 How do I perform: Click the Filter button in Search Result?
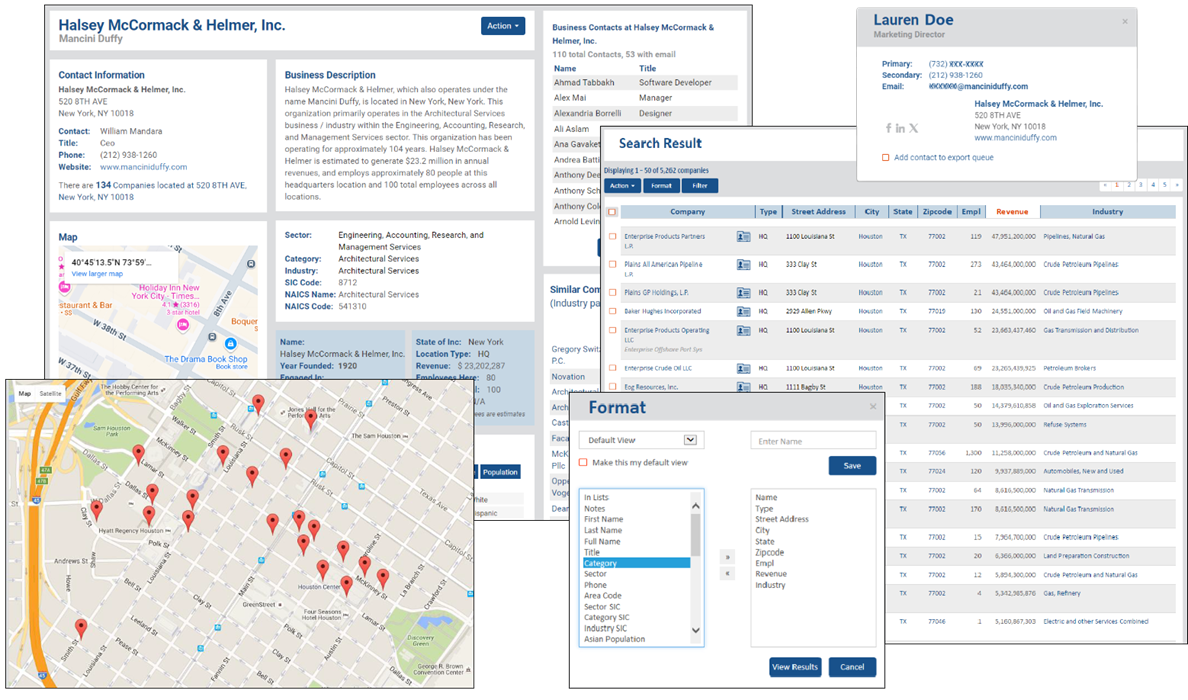click(x=700, y=186)
